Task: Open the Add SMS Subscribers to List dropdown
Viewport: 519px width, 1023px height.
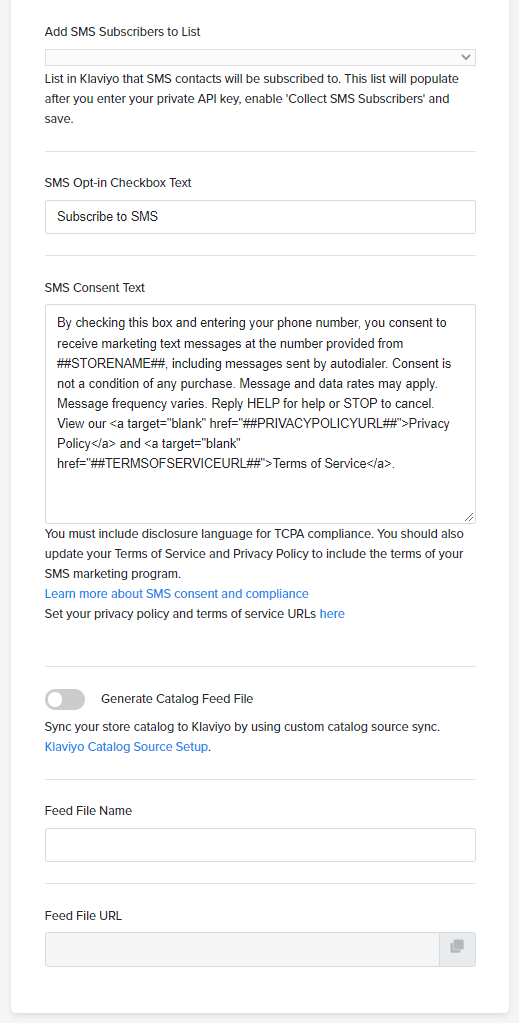Action: pos(260,57)
